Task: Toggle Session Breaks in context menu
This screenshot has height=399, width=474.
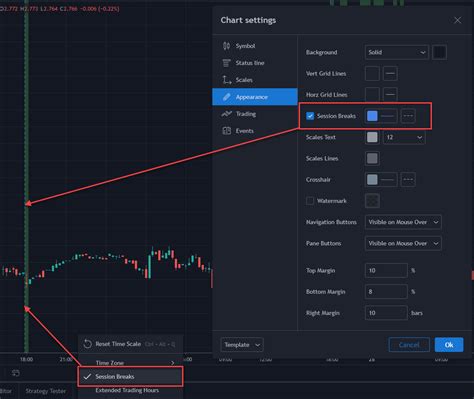Action: (130, 376)
